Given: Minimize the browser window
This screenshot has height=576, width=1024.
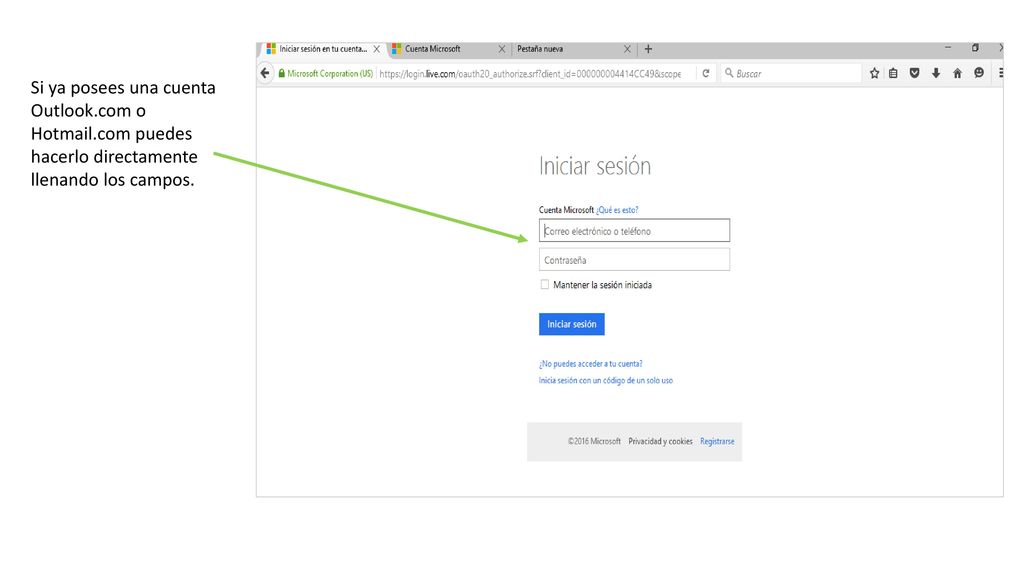Looking at the screenshot, I should click(948, 48).
